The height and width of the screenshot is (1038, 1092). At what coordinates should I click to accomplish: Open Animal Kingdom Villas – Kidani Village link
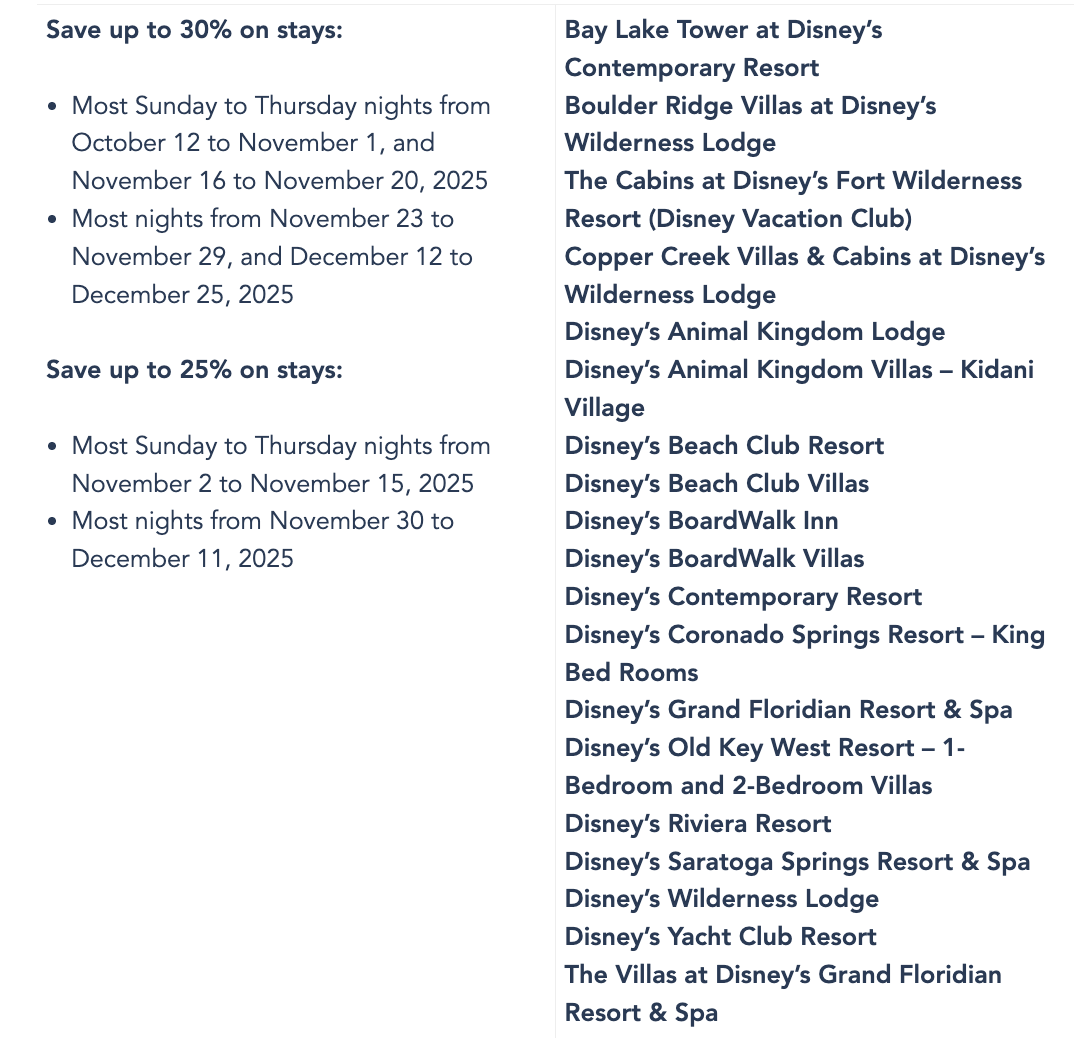tap(799, 370)
